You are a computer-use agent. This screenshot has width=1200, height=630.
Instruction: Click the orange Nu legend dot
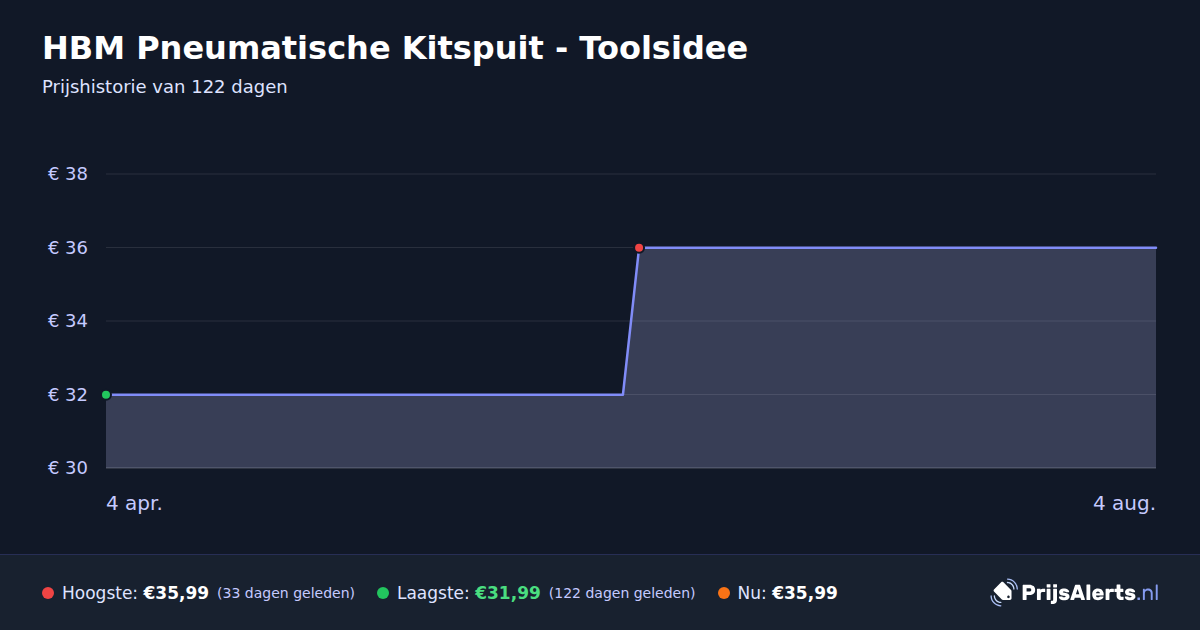pyautogui.click(x=724, y=593)
